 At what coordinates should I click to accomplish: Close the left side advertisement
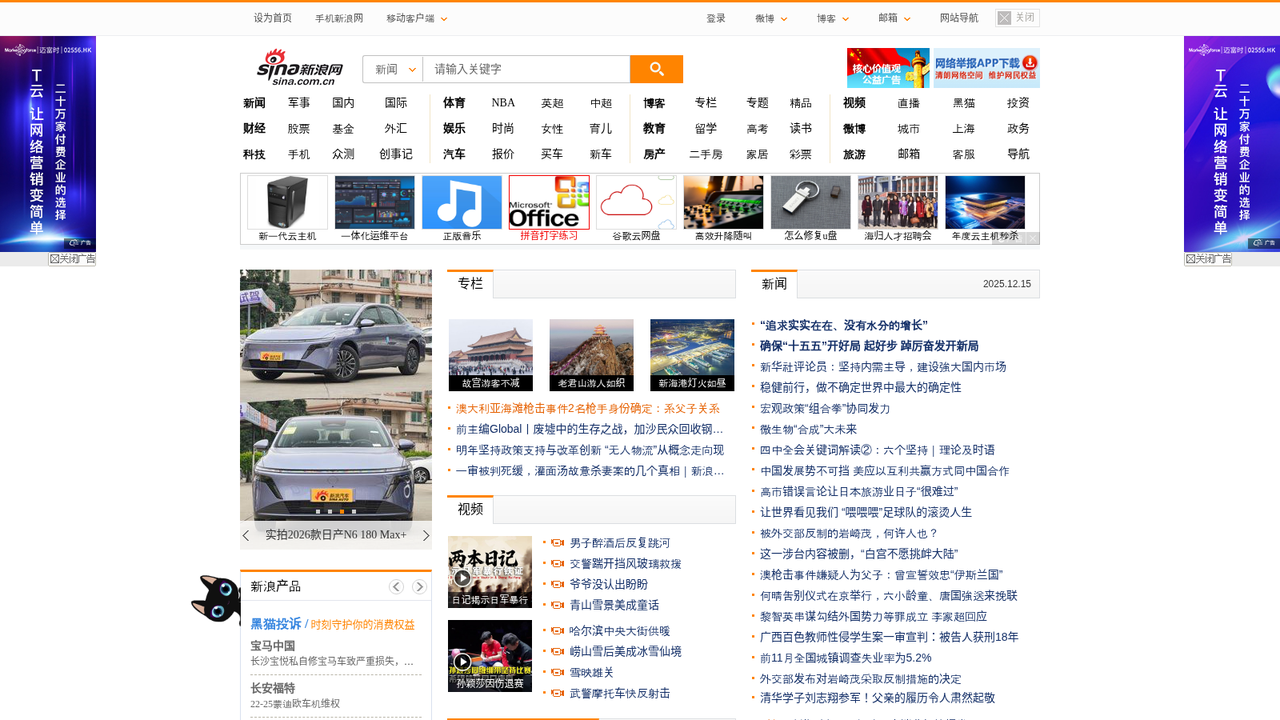(x=72, y=259)
